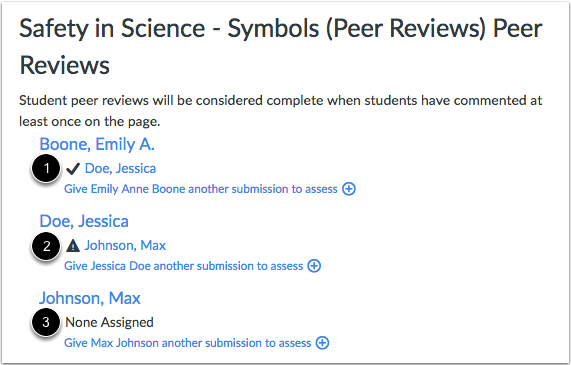The height and width of the screenshot is (365, 571).
Task: Click plus icon beside Jessica Doe link
Action: click(x=314, y=266)
